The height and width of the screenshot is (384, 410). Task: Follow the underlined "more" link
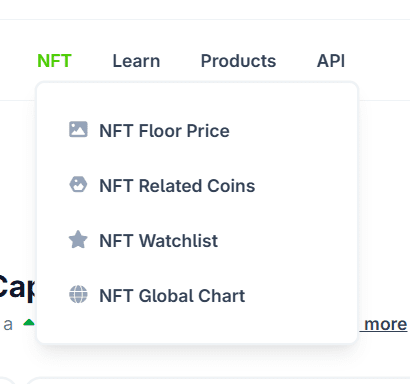pos(384,324)
